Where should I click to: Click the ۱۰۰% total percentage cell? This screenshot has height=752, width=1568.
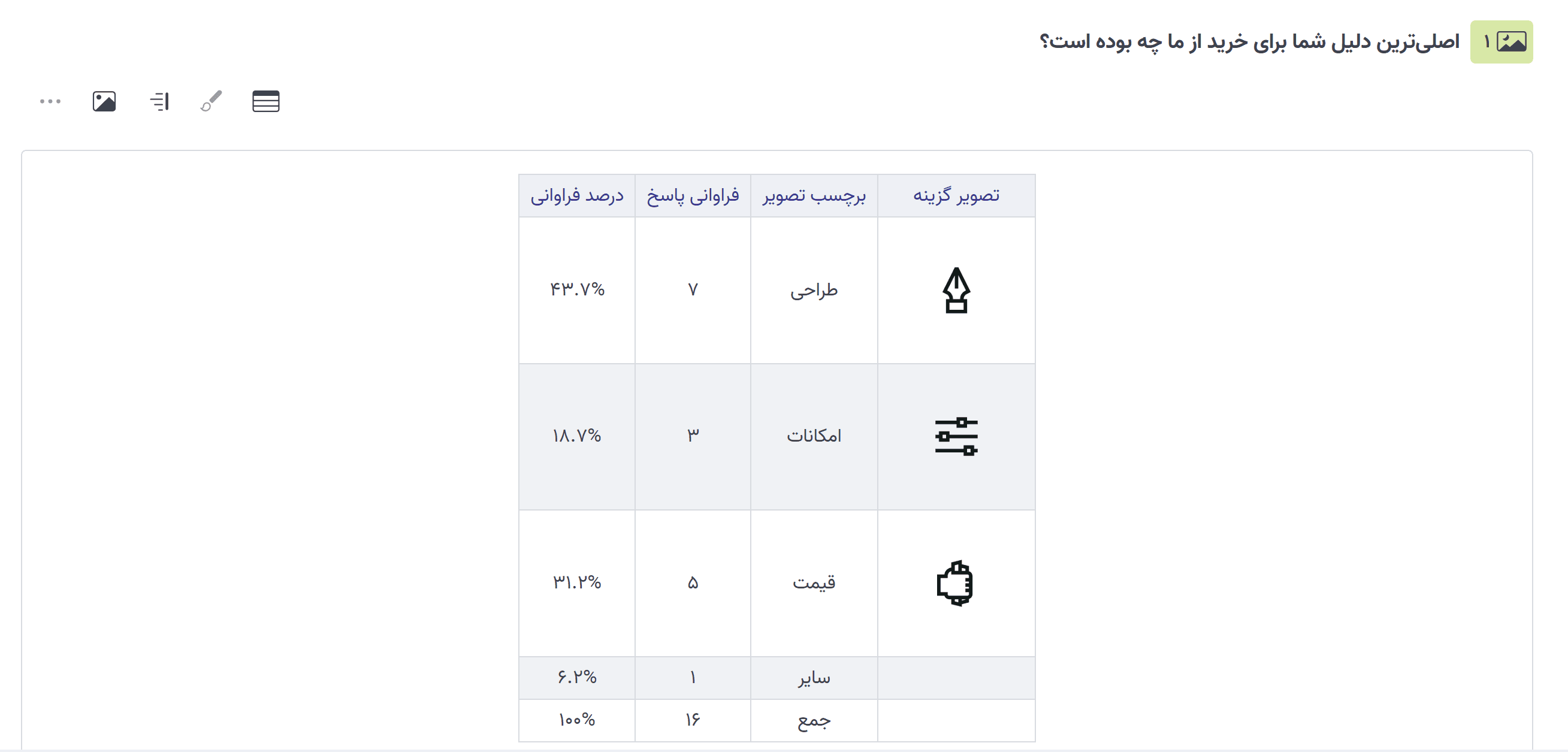pos(576,719)
